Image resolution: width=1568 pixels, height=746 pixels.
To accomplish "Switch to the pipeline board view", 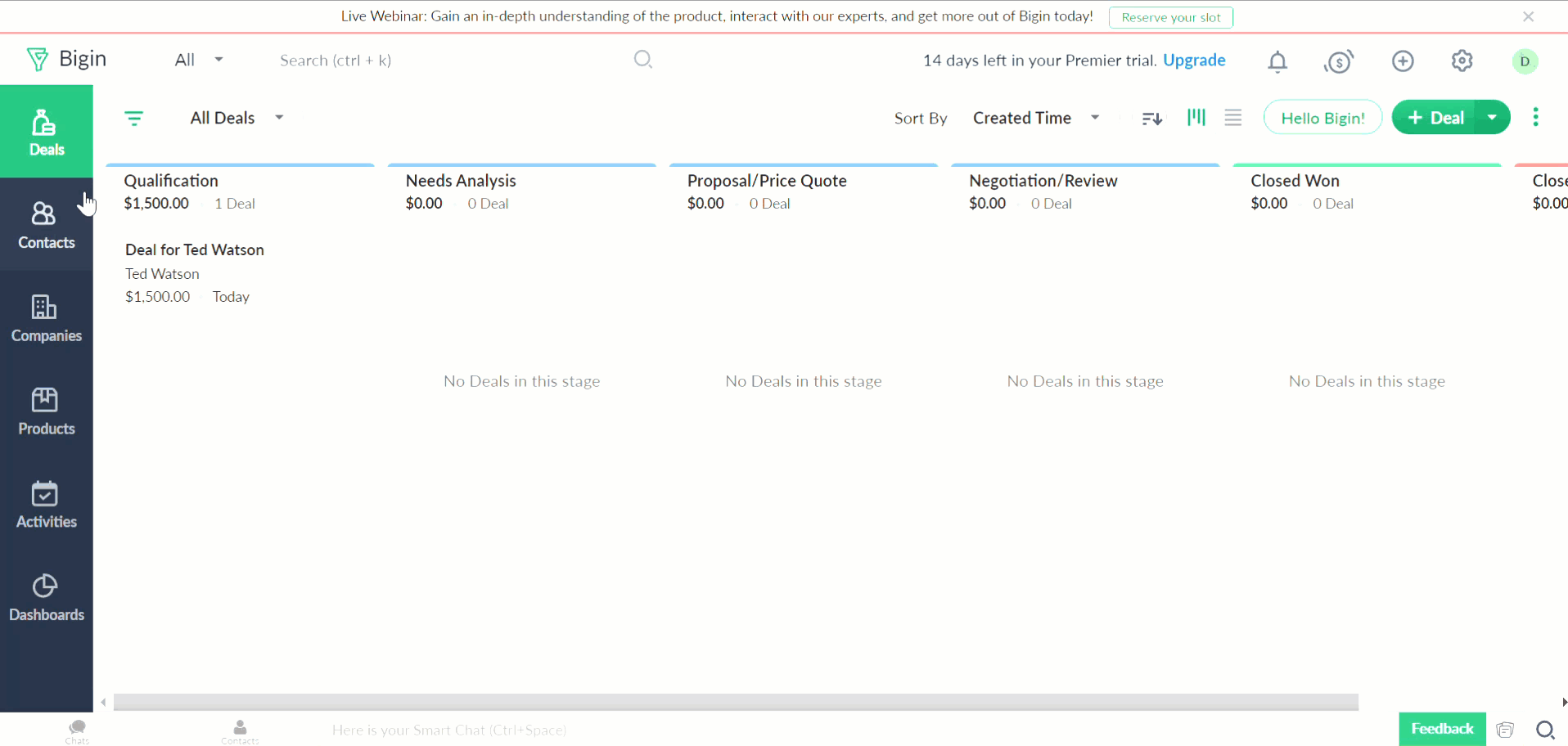I will click(x=1196, y=118).
